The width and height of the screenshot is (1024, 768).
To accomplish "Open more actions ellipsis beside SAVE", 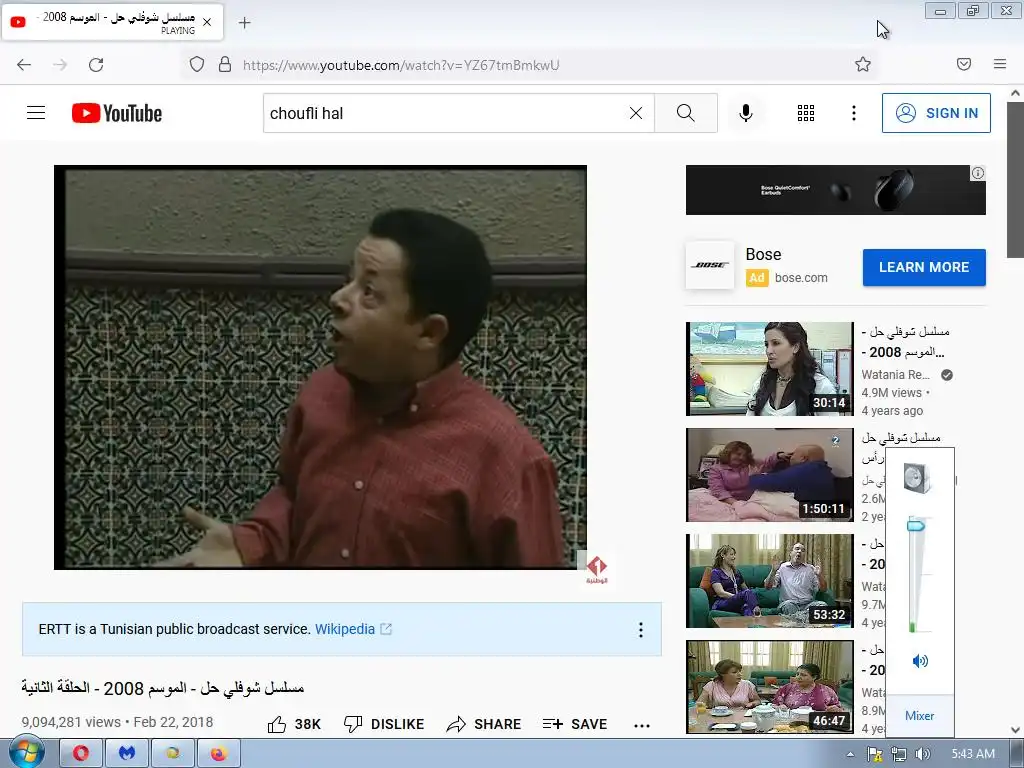I will point(642,725).
